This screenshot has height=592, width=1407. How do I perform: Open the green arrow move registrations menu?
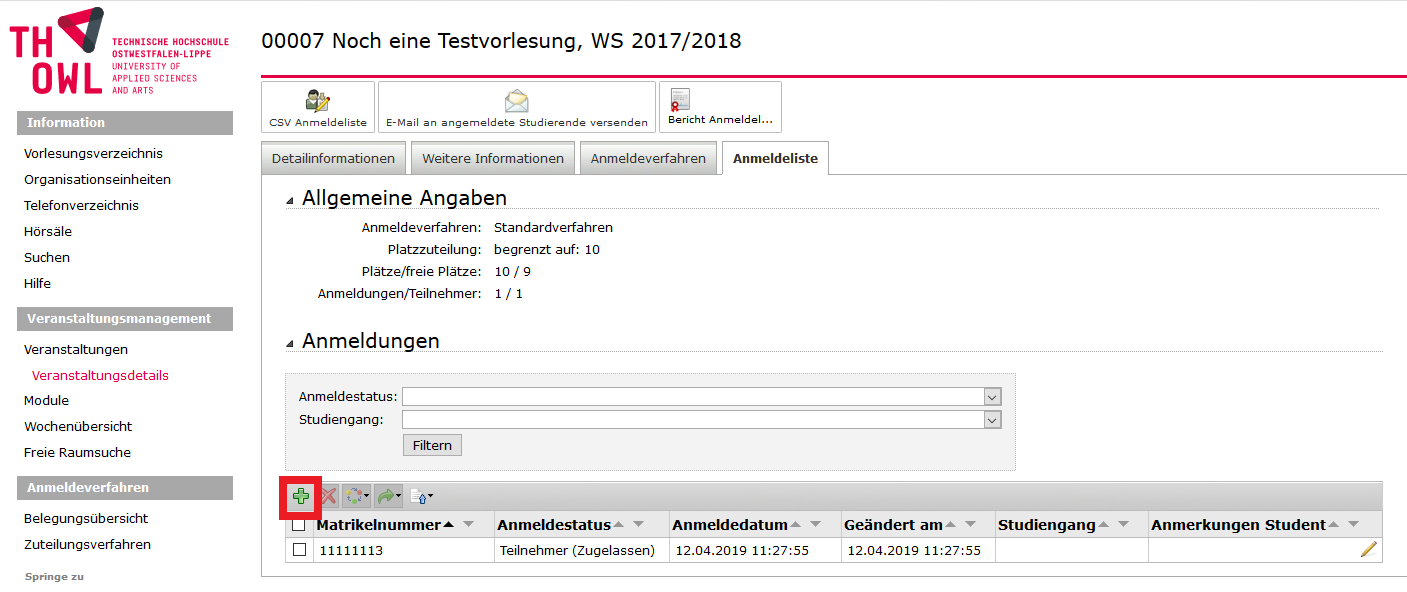point(388,496)
